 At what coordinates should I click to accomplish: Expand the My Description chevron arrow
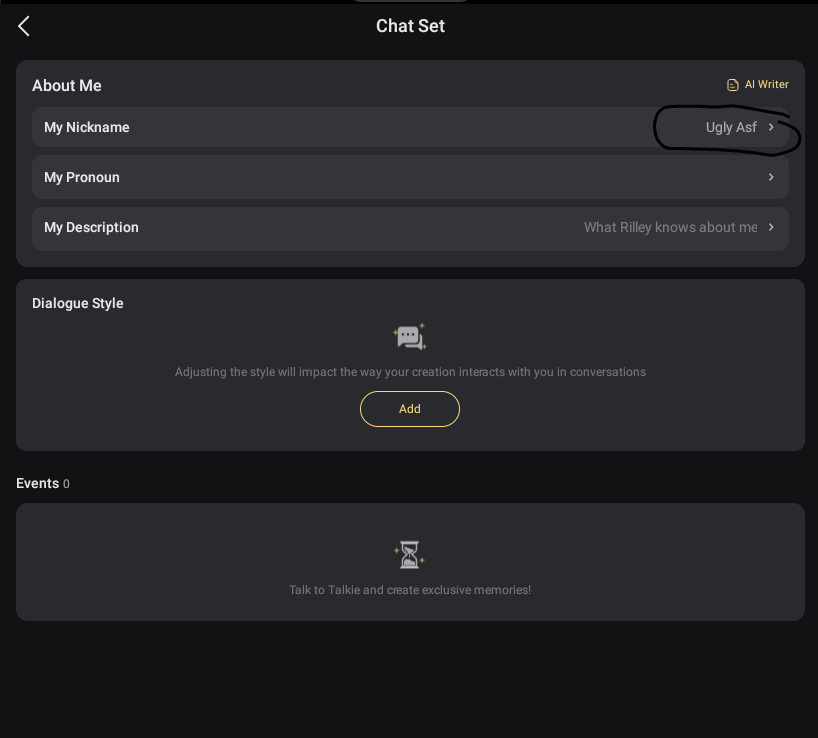coord(771,227)
